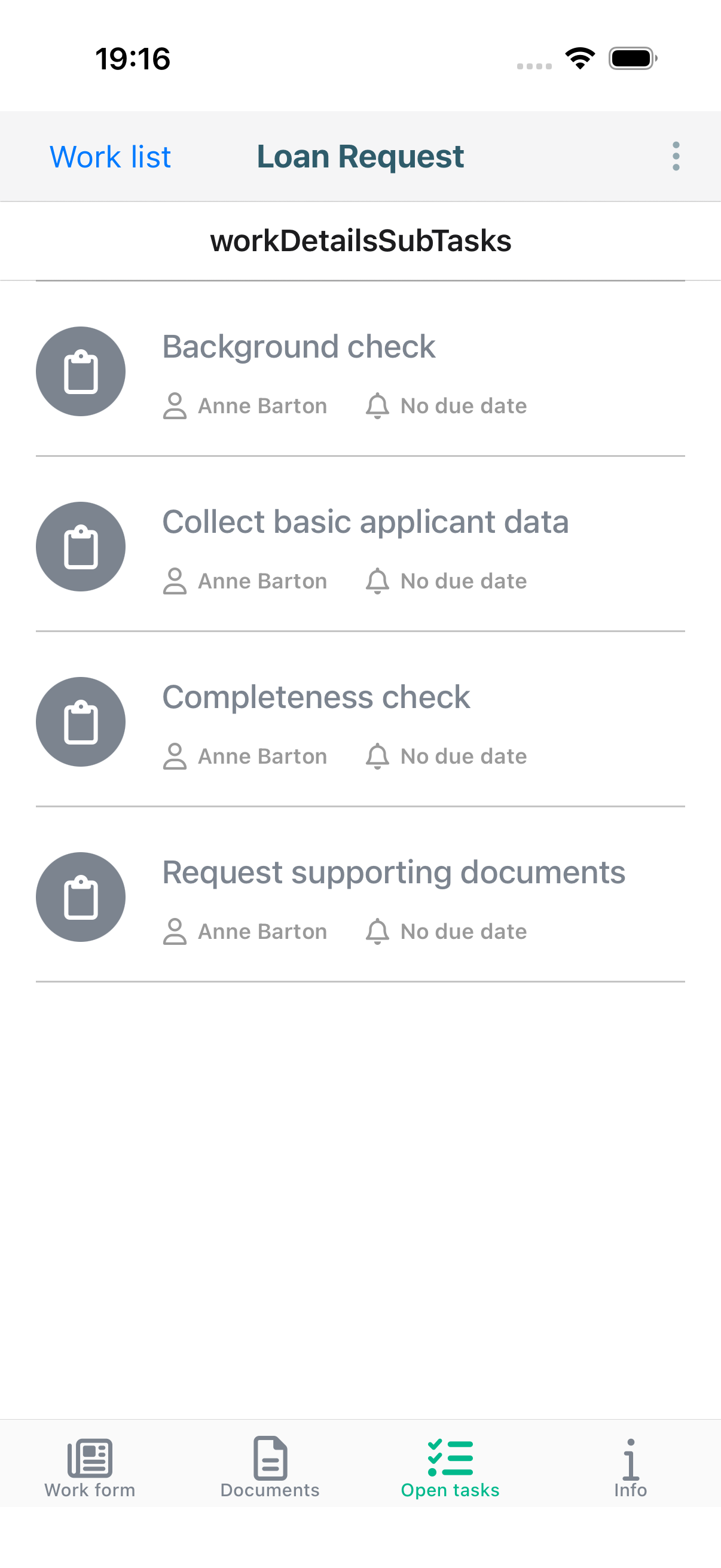This screenshot has width=721, height=1568.
Task: Select Anne Barton on Request supporting documents
Action: 262,930
